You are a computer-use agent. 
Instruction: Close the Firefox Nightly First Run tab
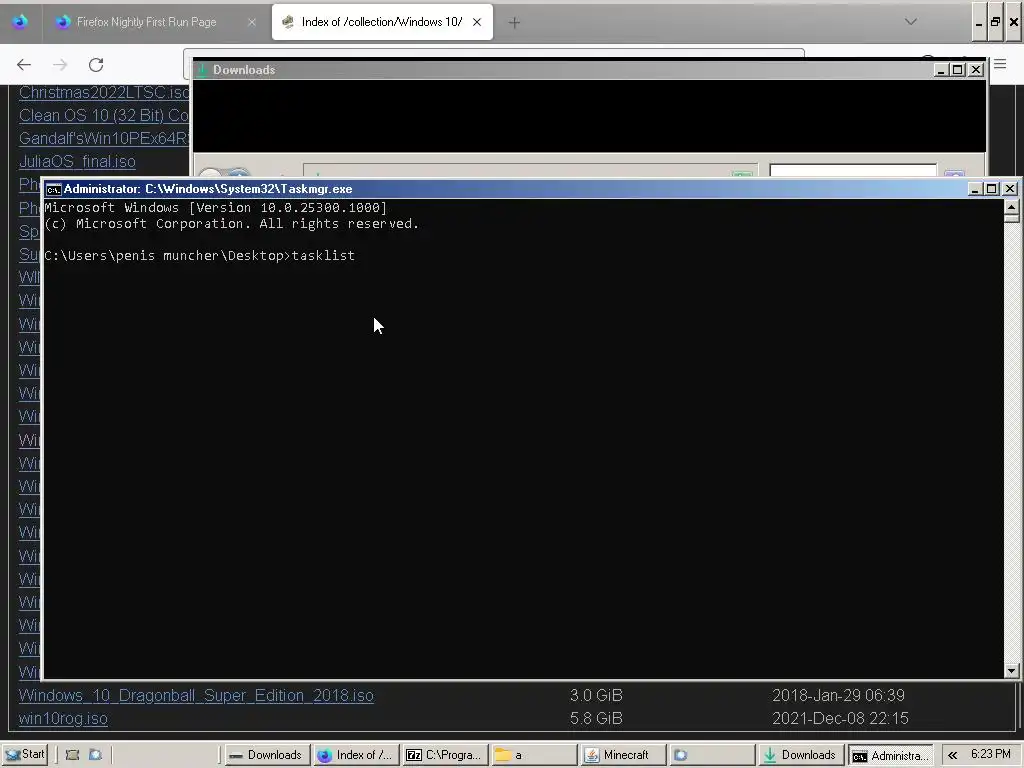pos(251,22)
